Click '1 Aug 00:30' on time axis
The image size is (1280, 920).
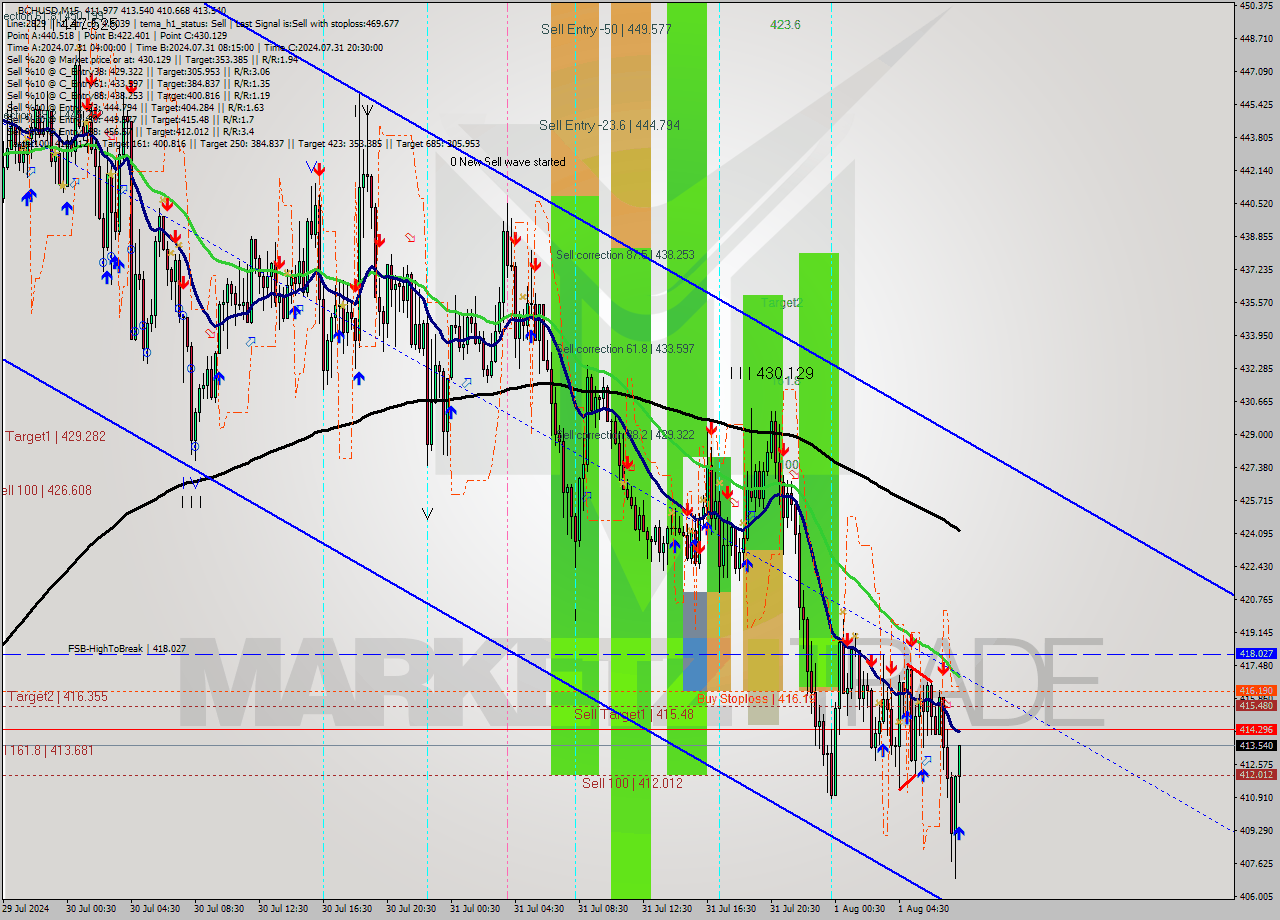click(x=859, y=909)
